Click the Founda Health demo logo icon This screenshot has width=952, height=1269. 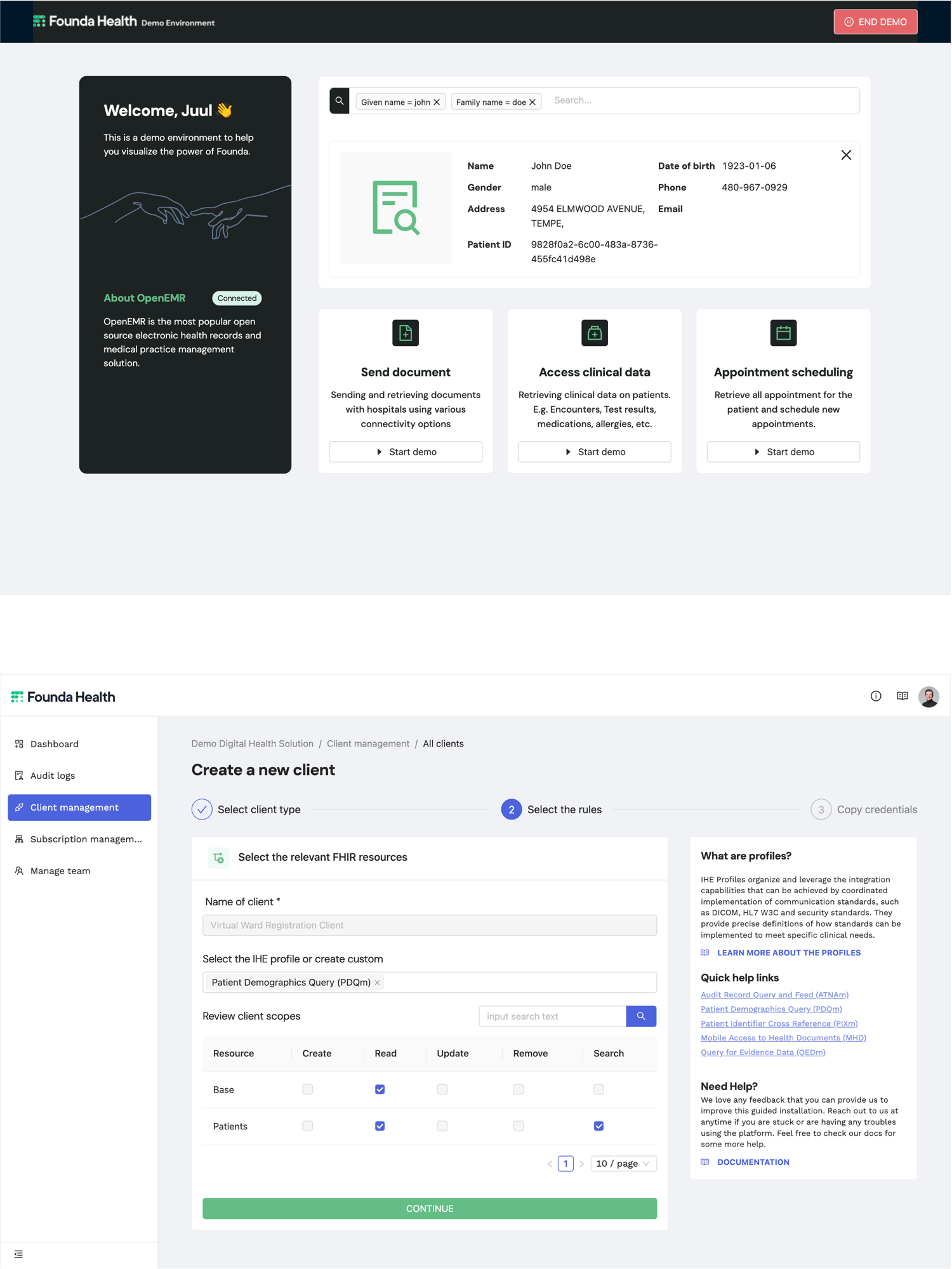tap(39, 22)
